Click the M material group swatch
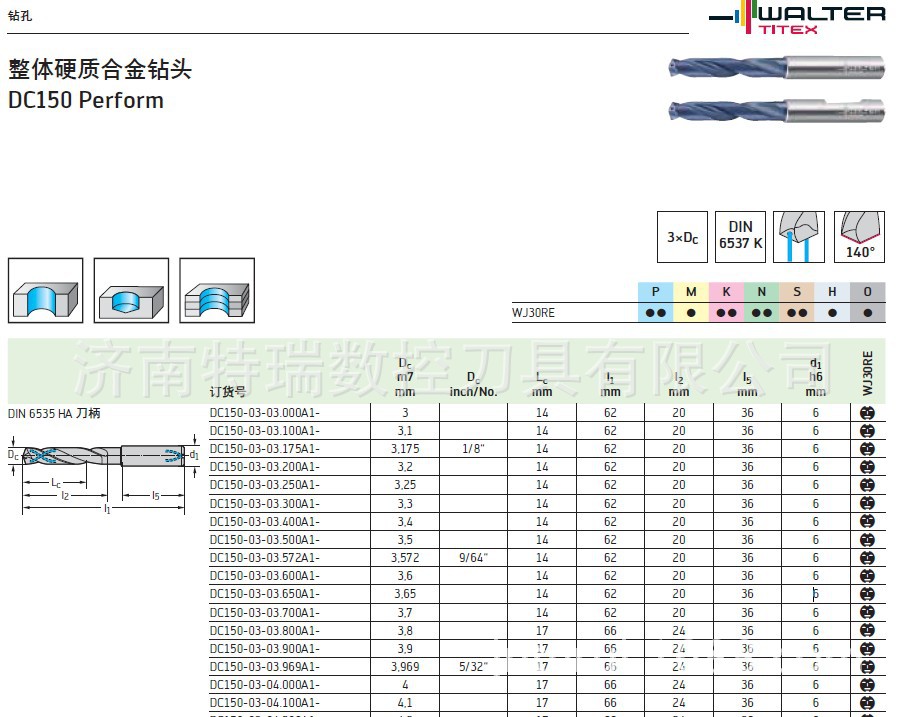The width and height of the screenshot is (909, 717). point(691,292)
